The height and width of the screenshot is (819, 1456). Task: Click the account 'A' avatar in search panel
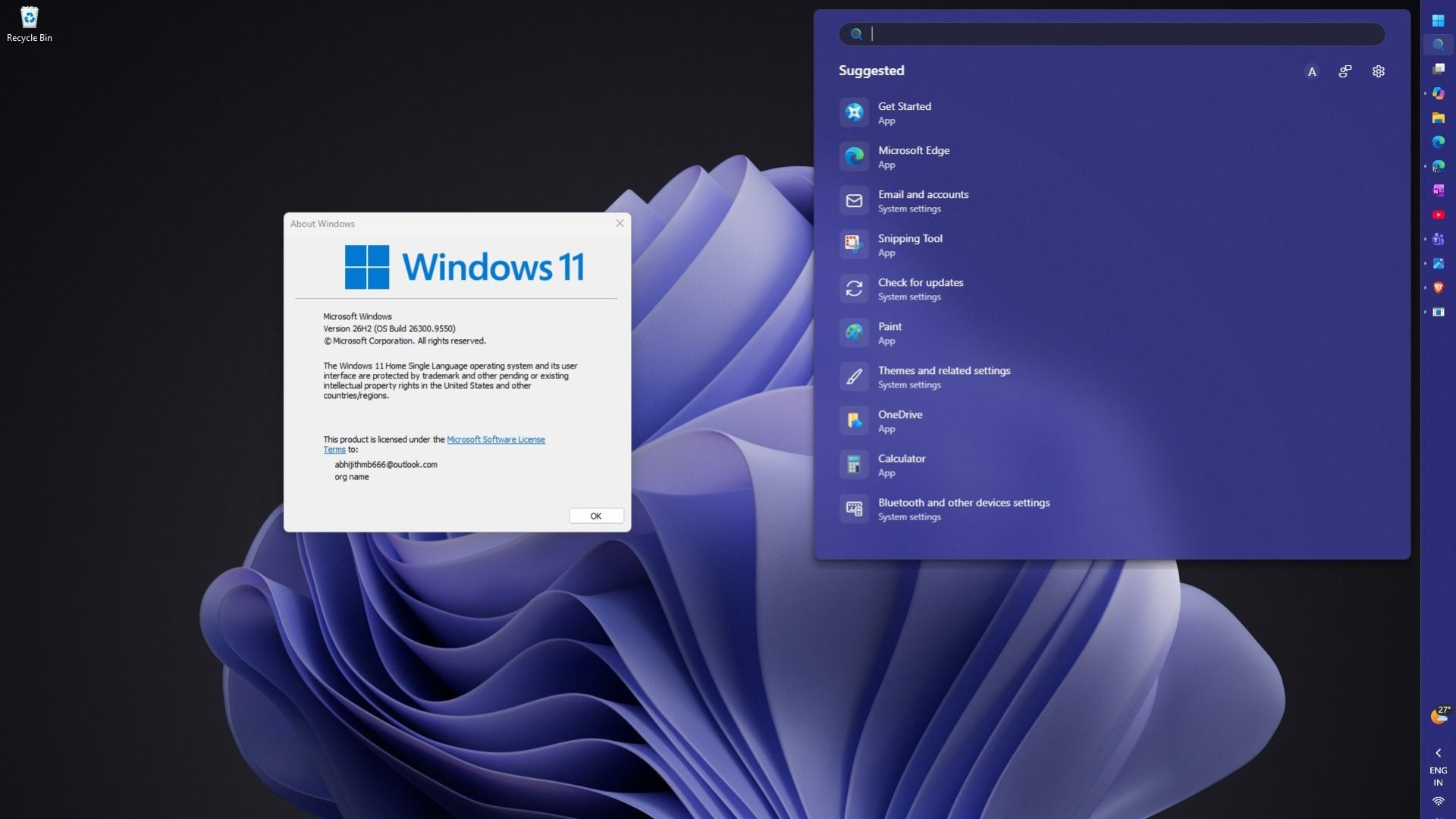(1311, 71)
